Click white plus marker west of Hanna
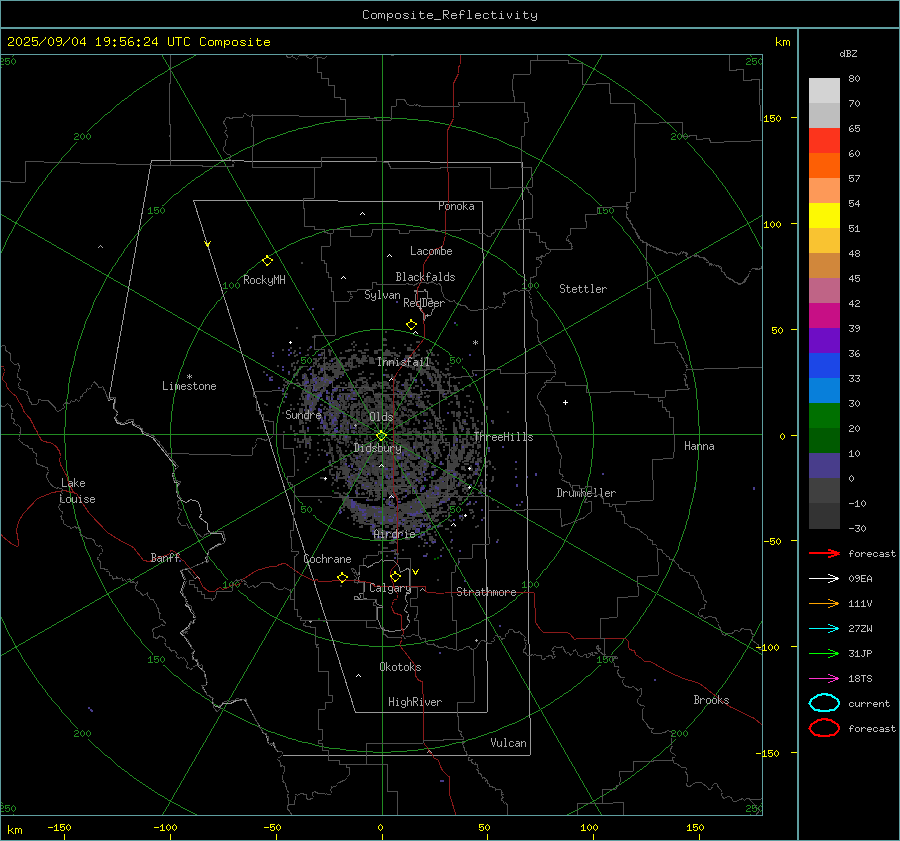Viewport: 900px width, 841px height. point(565,402)
